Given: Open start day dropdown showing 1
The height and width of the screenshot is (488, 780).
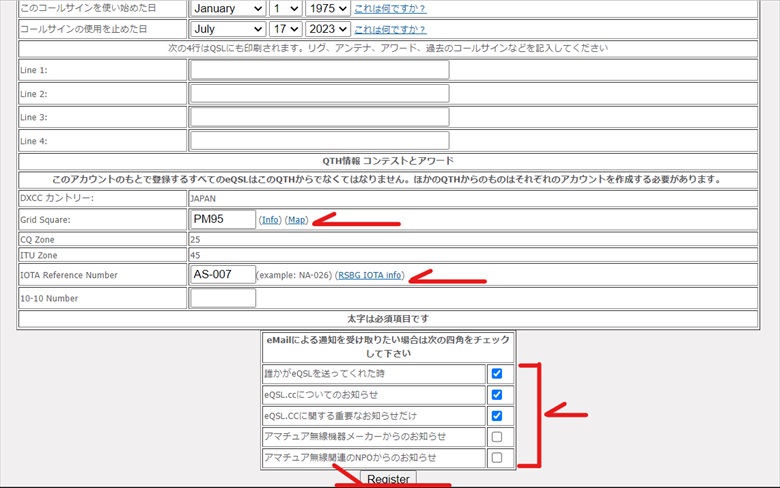Looking at the screenshot, I should tap(286, 8).
